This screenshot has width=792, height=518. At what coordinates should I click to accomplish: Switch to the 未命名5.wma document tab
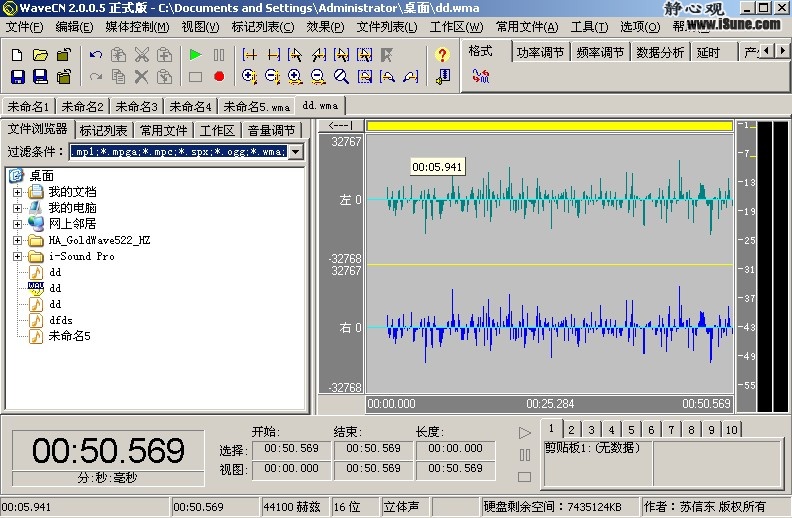tap(257, 107)
